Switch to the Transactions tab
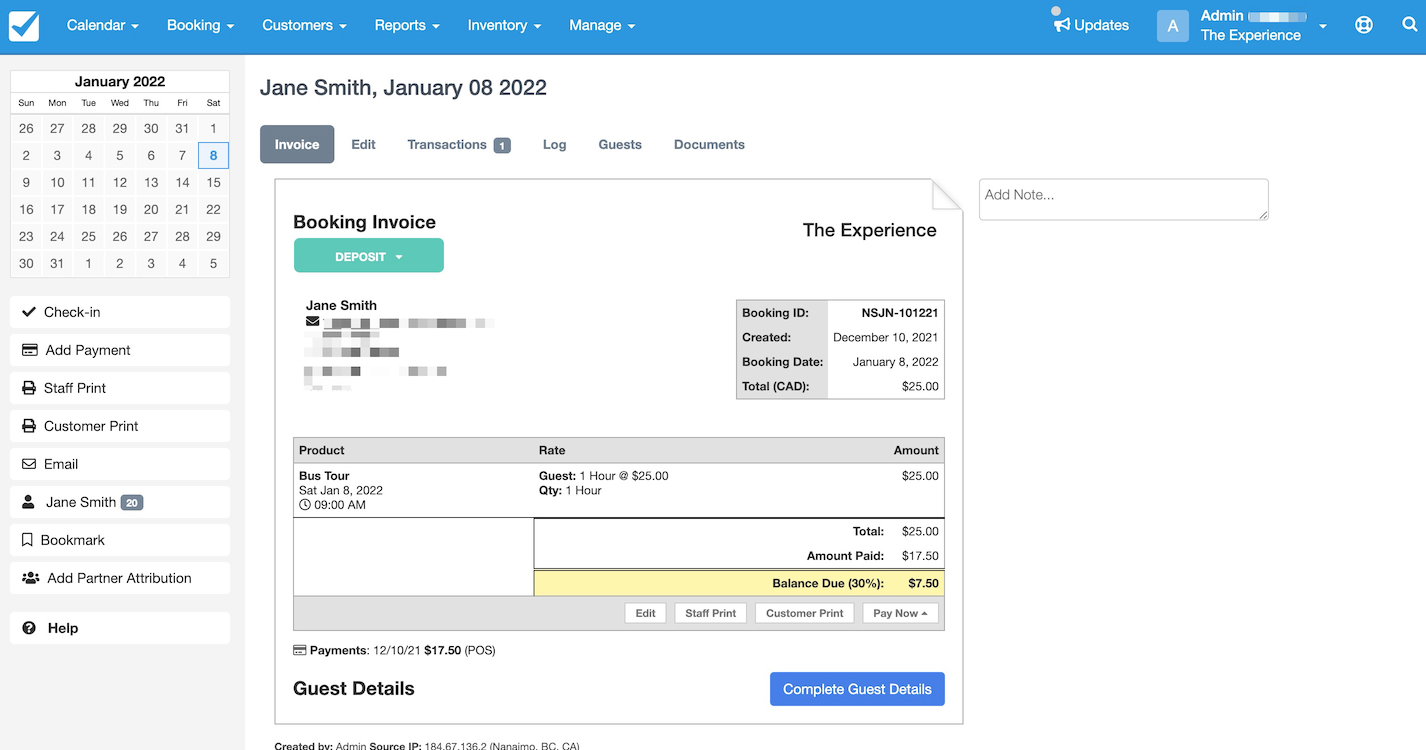1426x750 pixels. (x=459, y=144)
